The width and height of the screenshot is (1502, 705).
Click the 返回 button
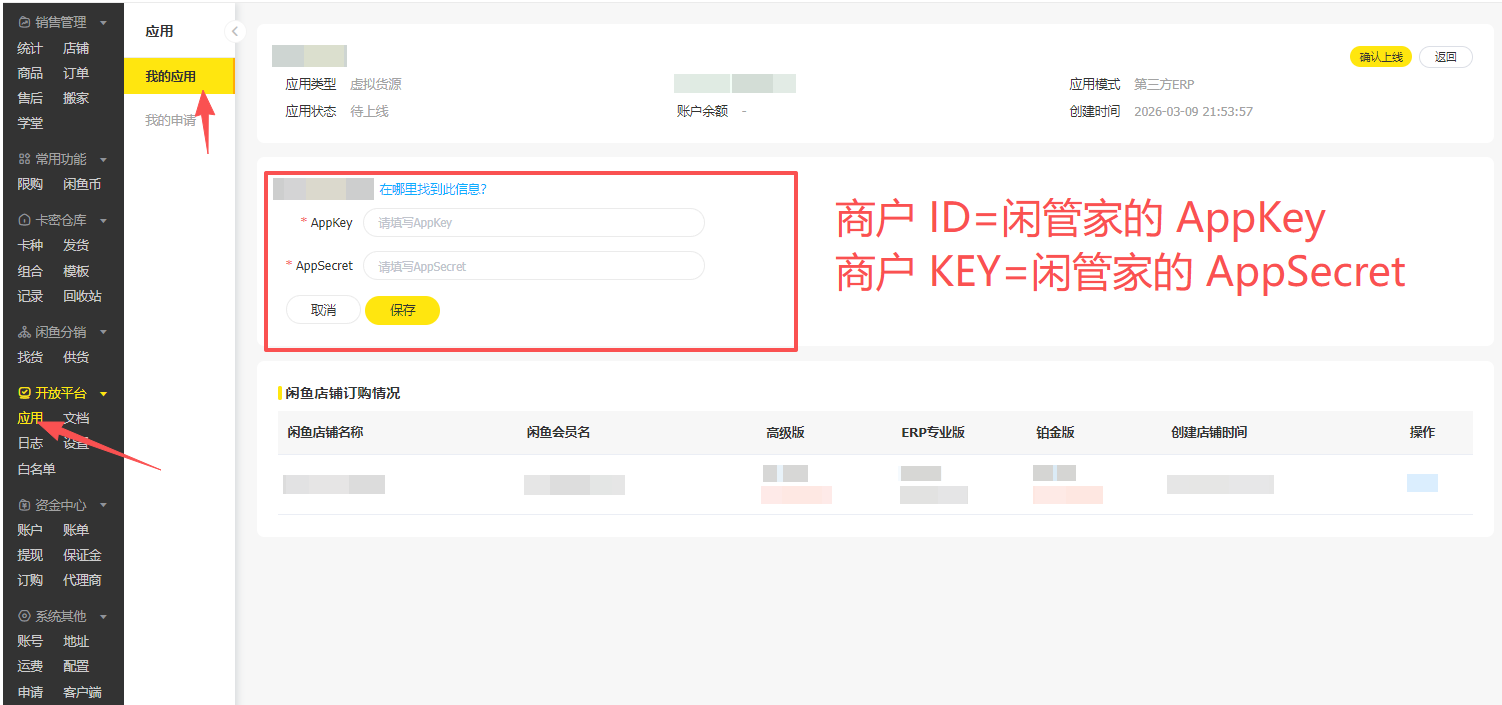click(x=1445, y=57)
